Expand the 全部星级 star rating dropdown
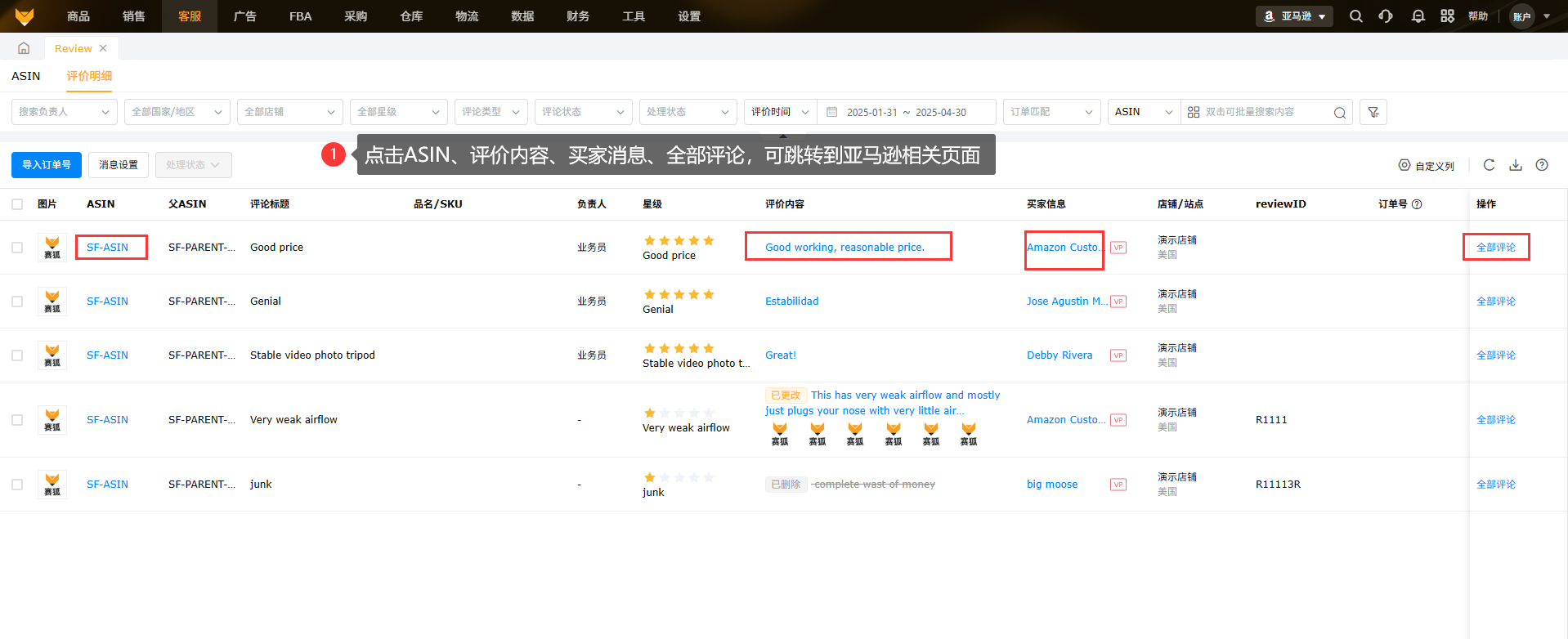This screenshot has height=639, width=1568. [398, 112]
